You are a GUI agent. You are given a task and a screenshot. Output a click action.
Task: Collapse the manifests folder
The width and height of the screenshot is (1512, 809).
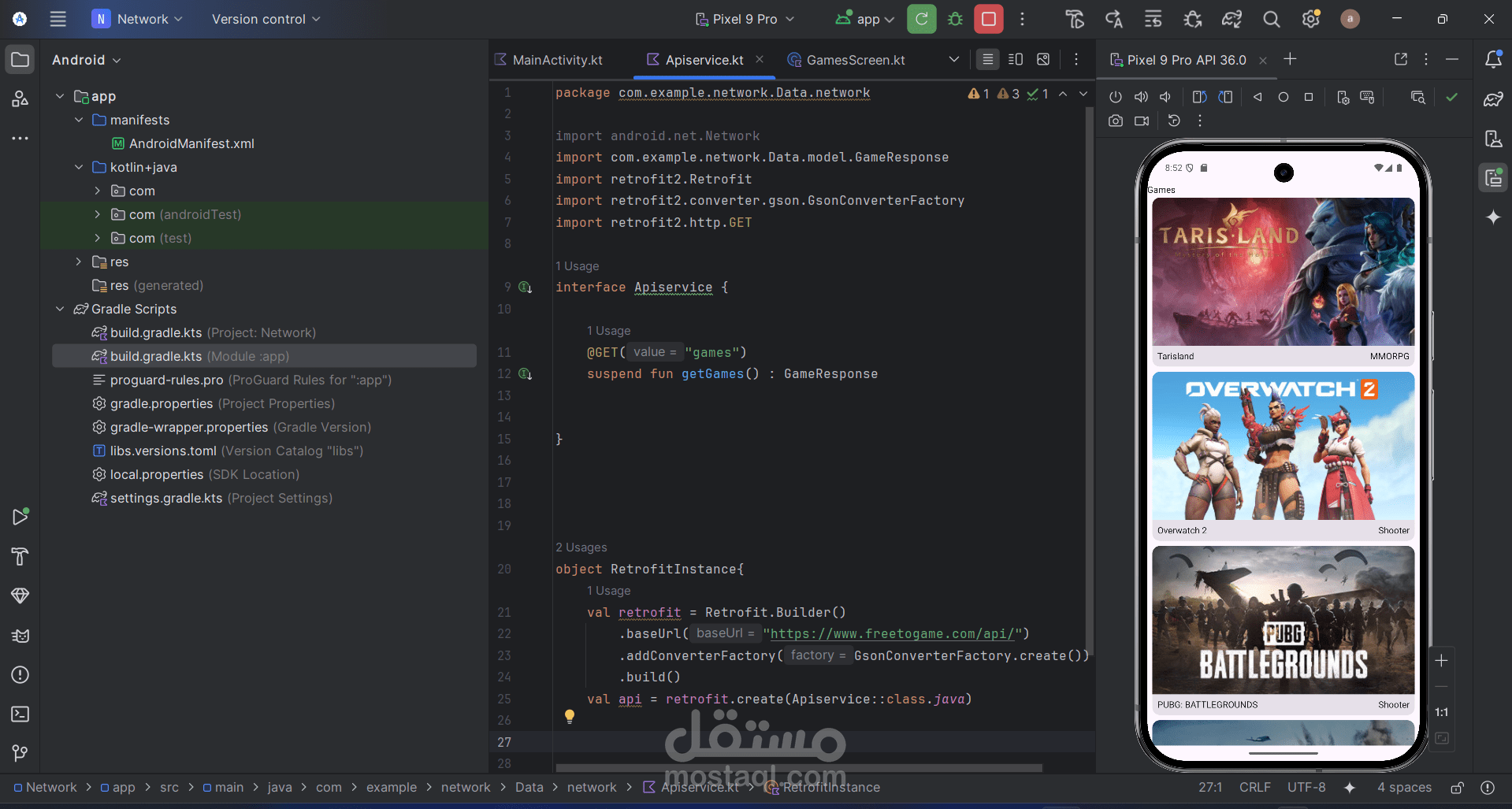[x=79, y=120]
